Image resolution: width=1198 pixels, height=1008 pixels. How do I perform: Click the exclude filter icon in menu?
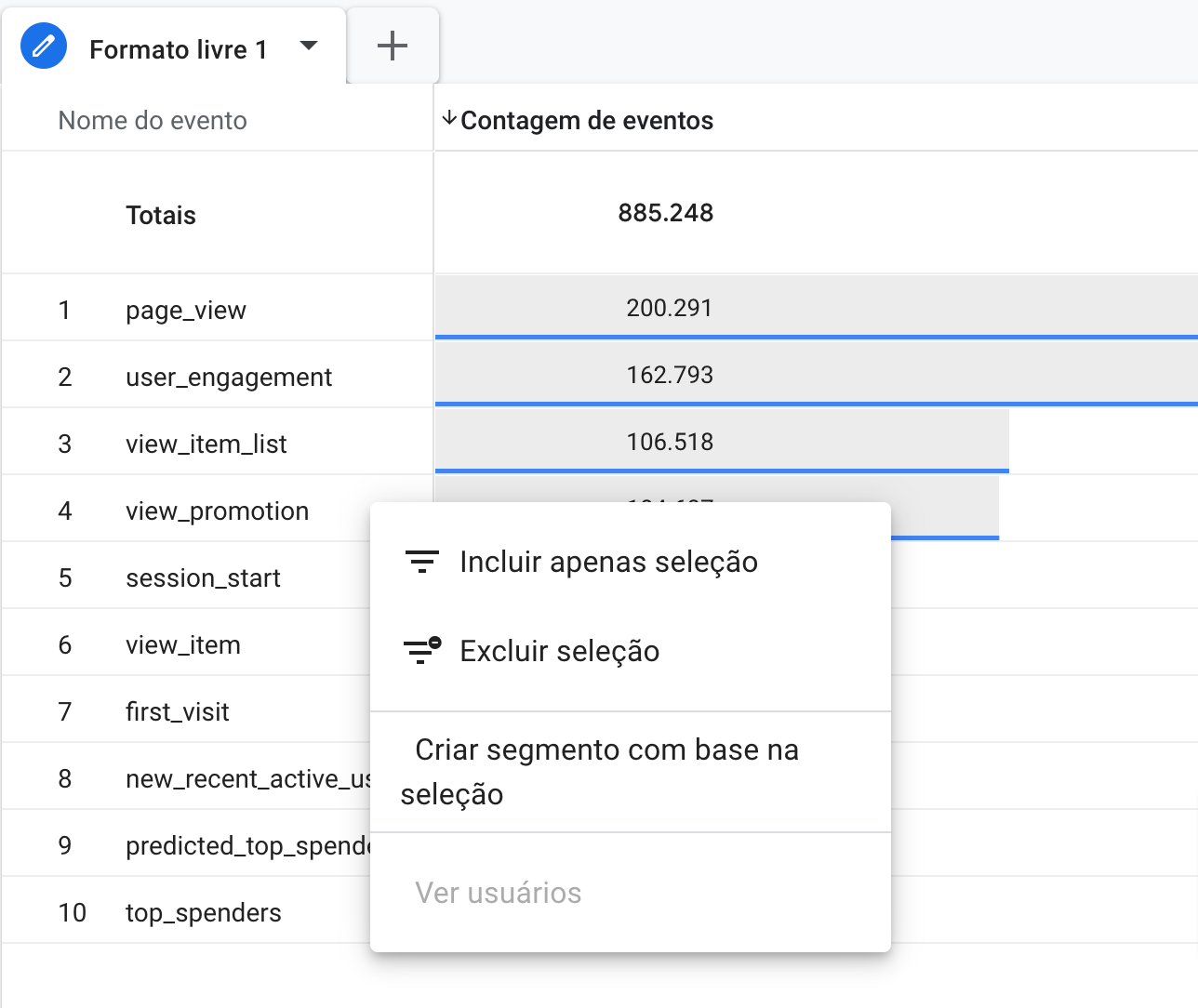[x=421, y=651]
